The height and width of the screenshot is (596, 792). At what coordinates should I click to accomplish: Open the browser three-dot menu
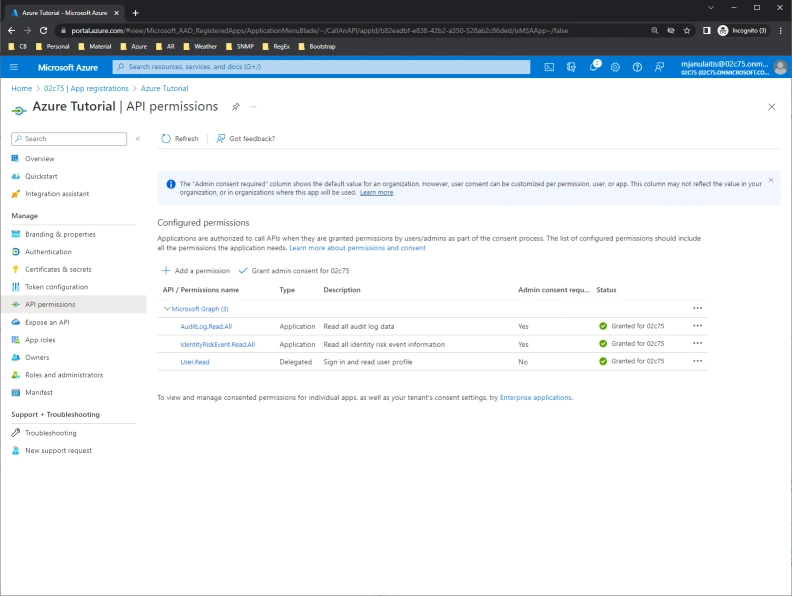[780, 30]
